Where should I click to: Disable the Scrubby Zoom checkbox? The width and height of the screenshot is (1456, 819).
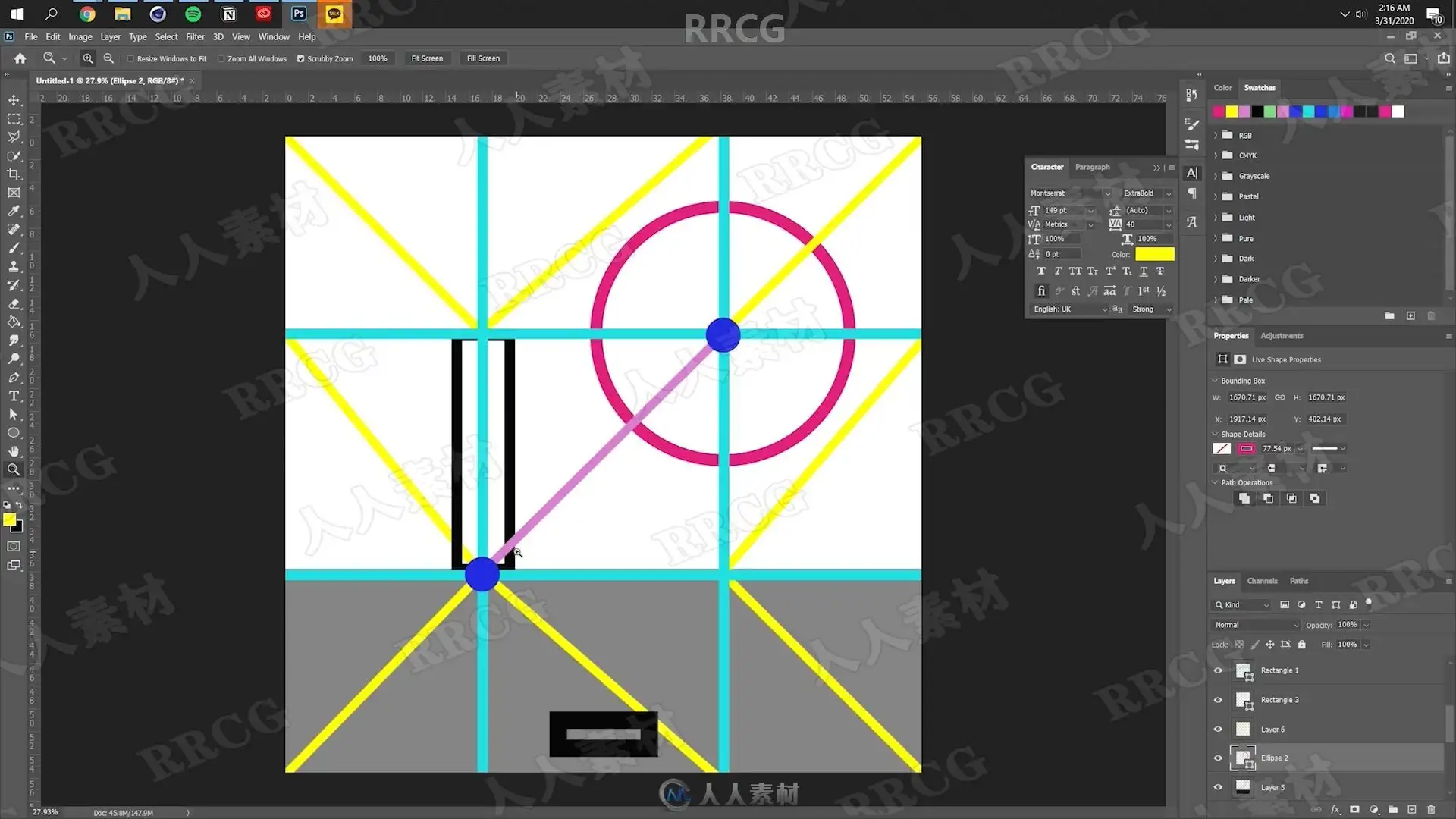(x=300, y=58)
